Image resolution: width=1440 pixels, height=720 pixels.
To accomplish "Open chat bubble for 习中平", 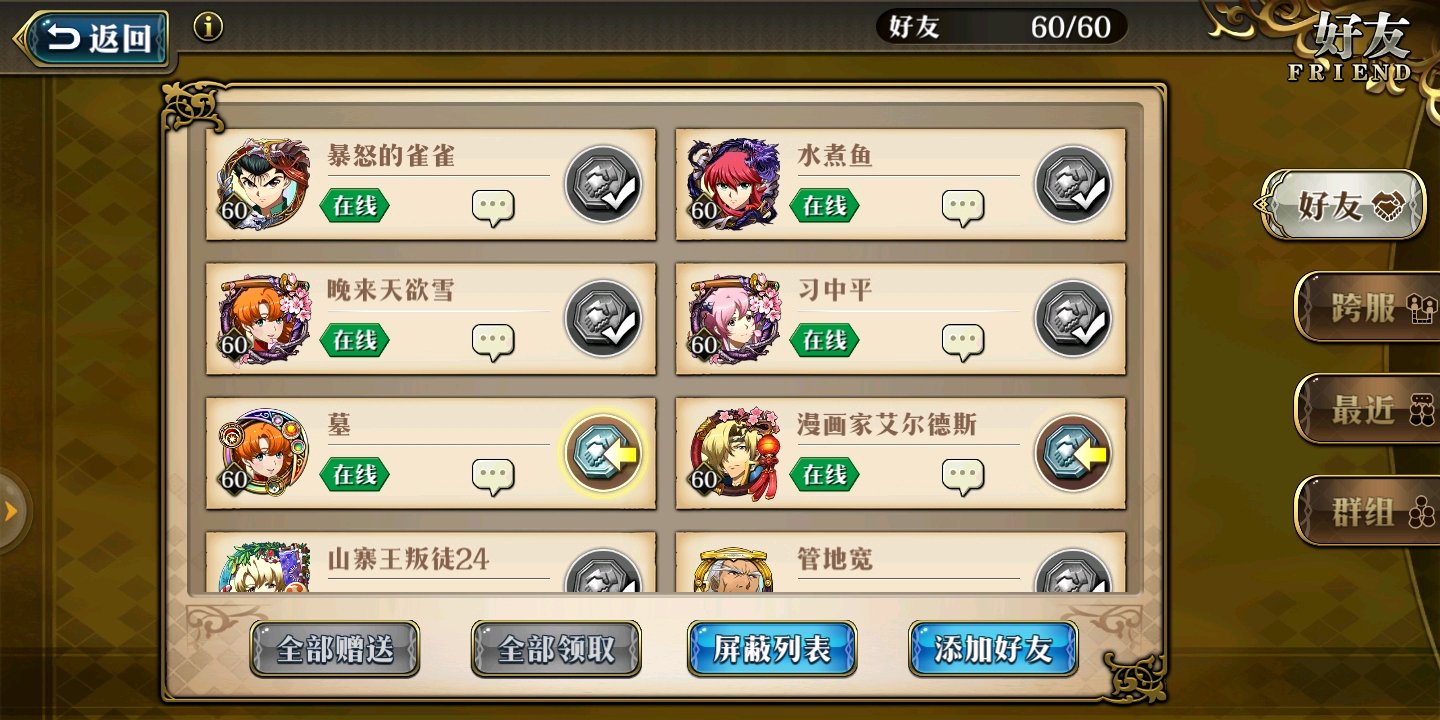I will (x=963, y=342).
